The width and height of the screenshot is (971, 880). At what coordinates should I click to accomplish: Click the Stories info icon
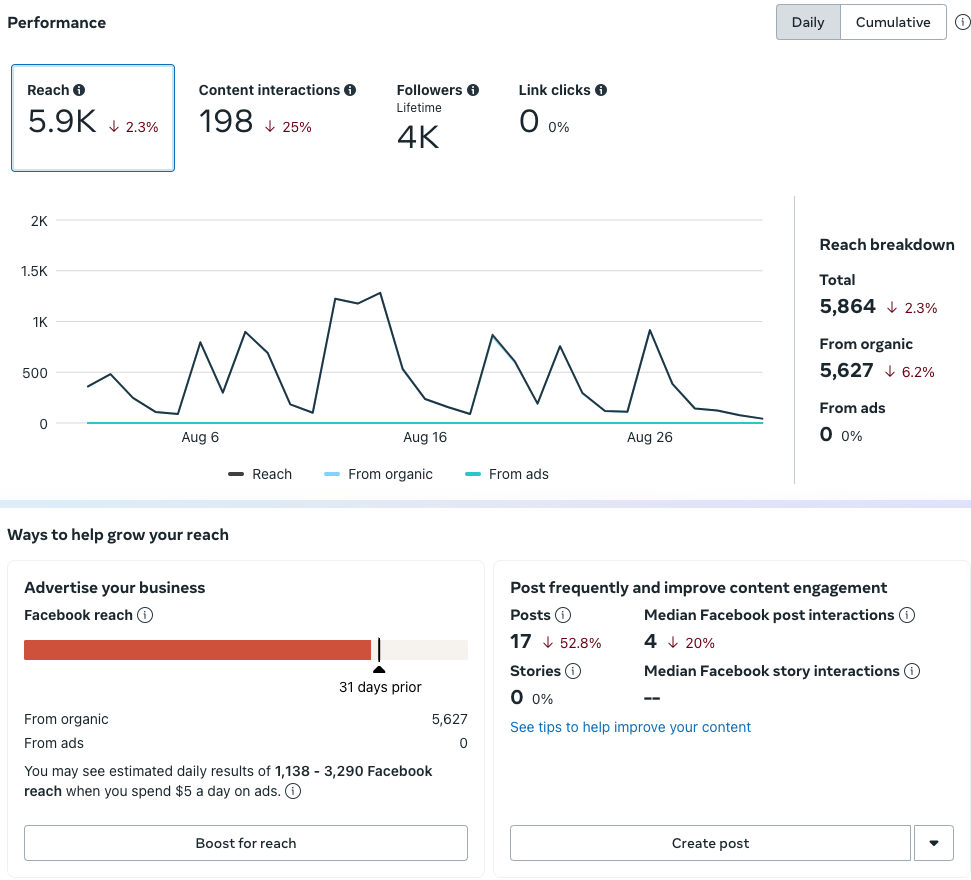pos(573,671)
